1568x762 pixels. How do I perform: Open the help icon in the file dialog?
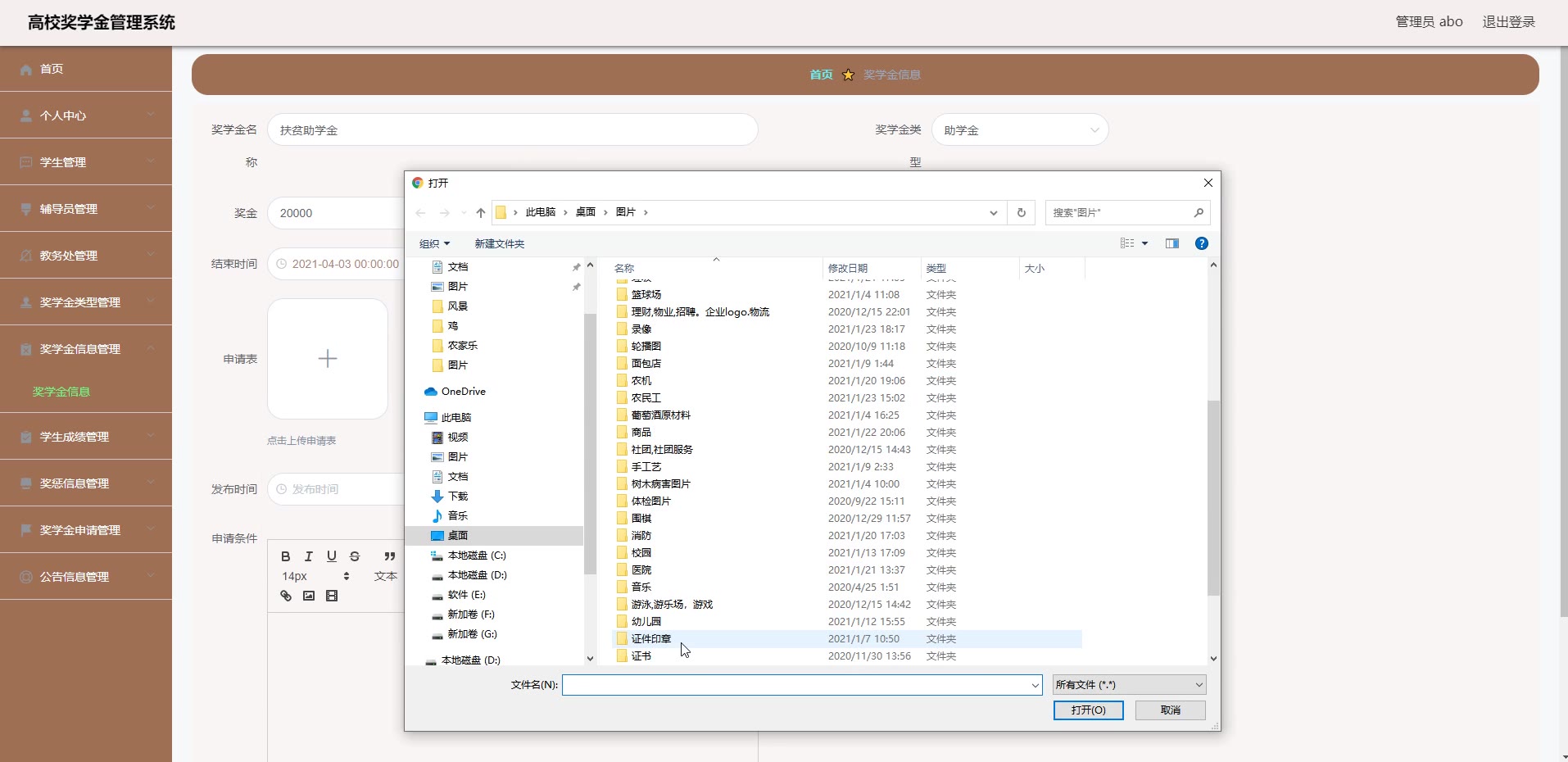[x=1202, y=243]
